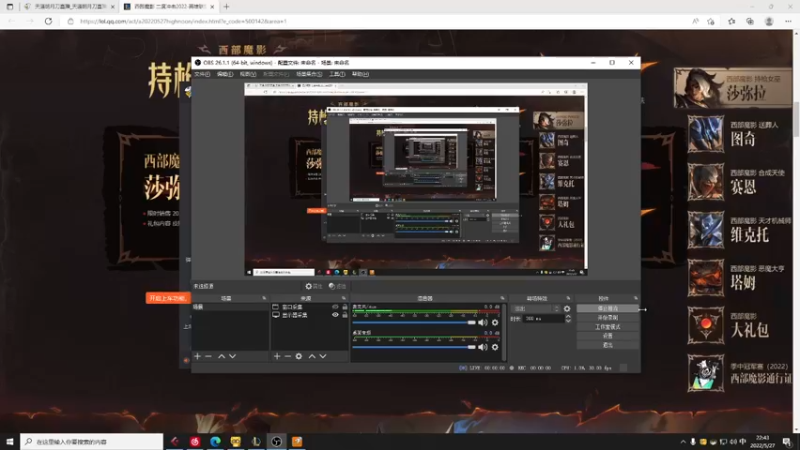Click the Start Recording button in Controls

click(x=607, y=318)
